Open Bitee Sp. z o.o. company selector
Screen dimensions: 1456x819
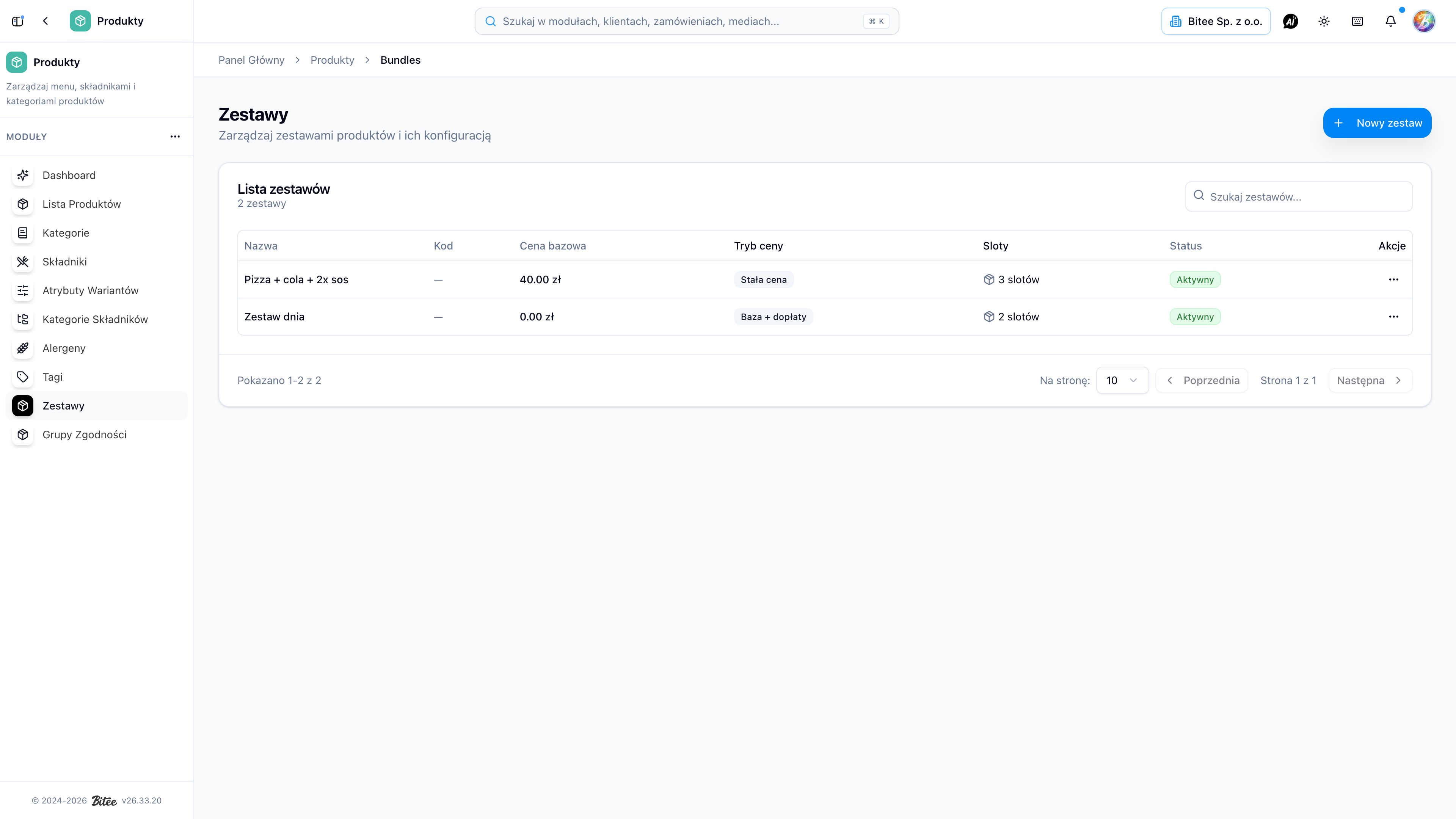pyautogui.click(x=1216, y=22)
